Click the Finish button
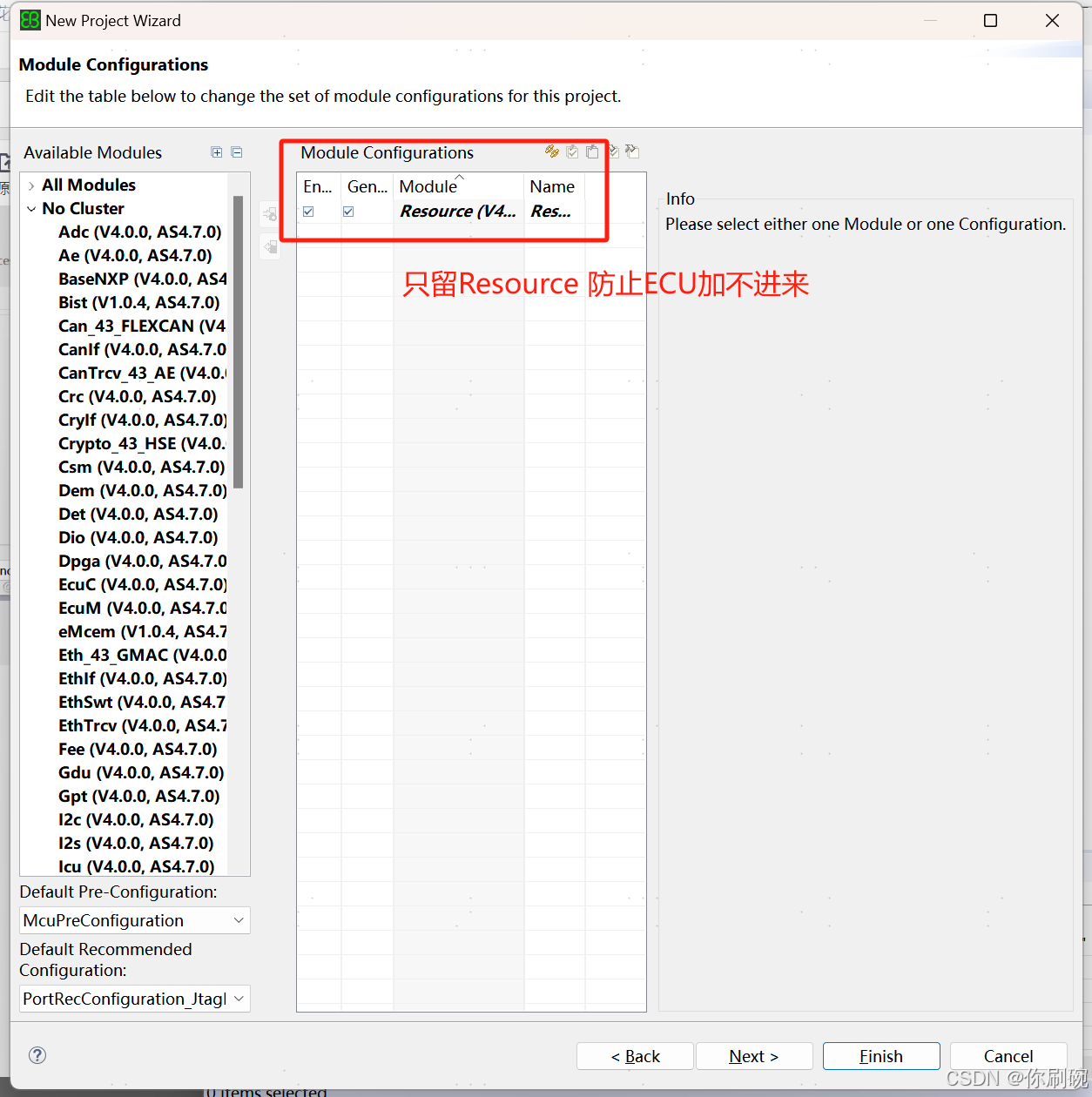 (x=881, y=1056)
